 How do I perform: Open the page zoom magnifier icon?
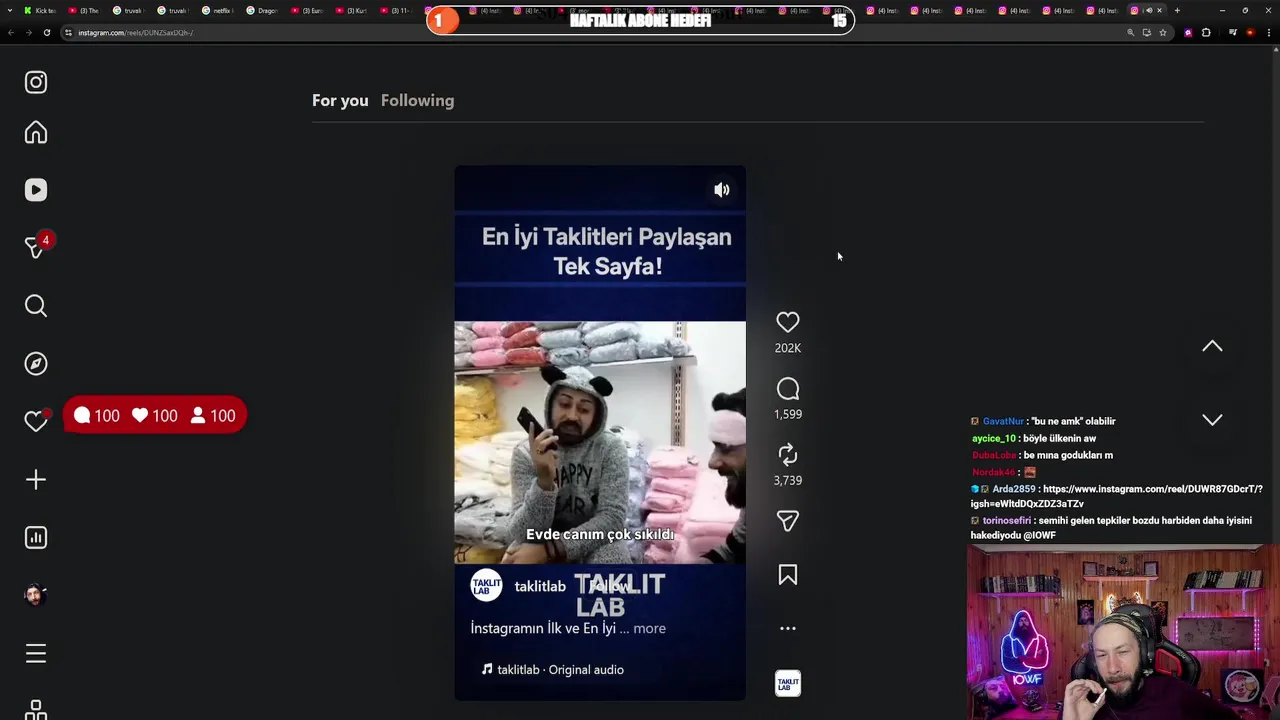coord(1131,32)
